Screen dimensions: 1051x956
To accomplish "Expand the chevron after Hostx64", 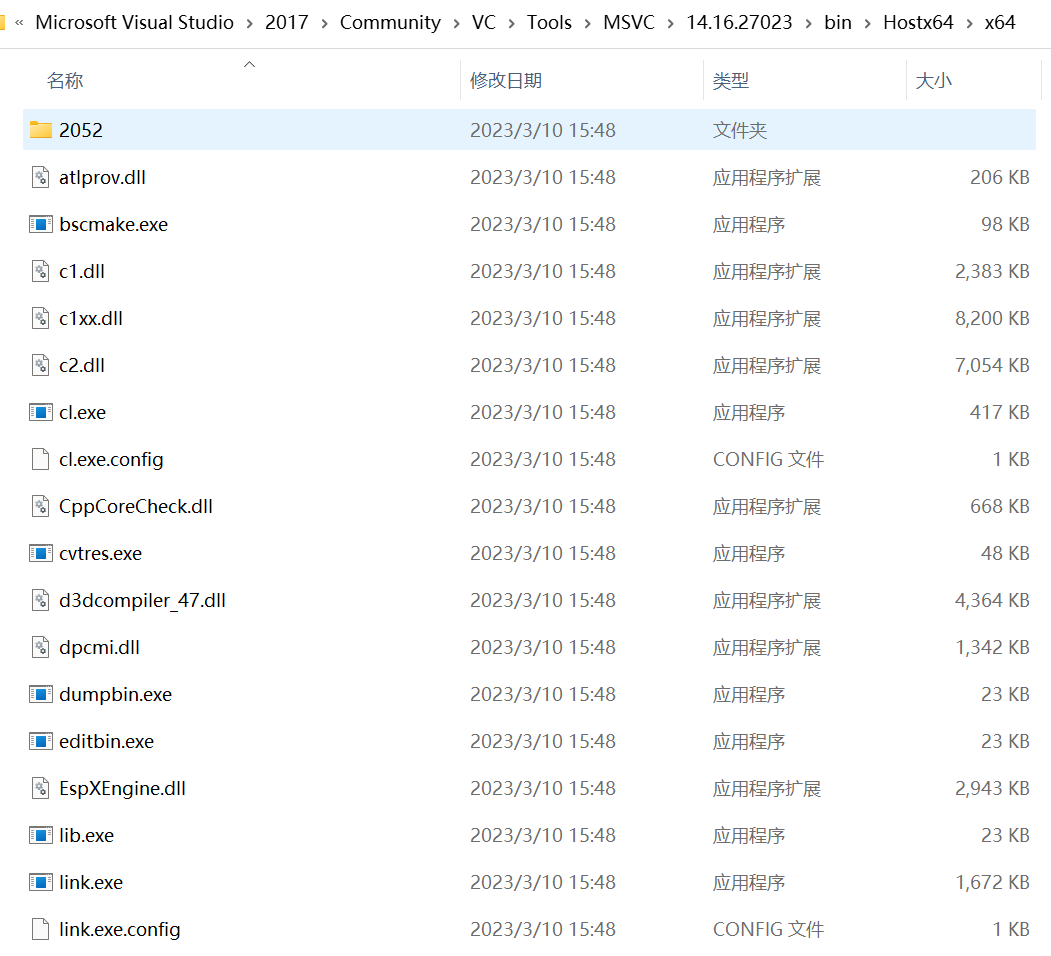I will tap(969, 22).
